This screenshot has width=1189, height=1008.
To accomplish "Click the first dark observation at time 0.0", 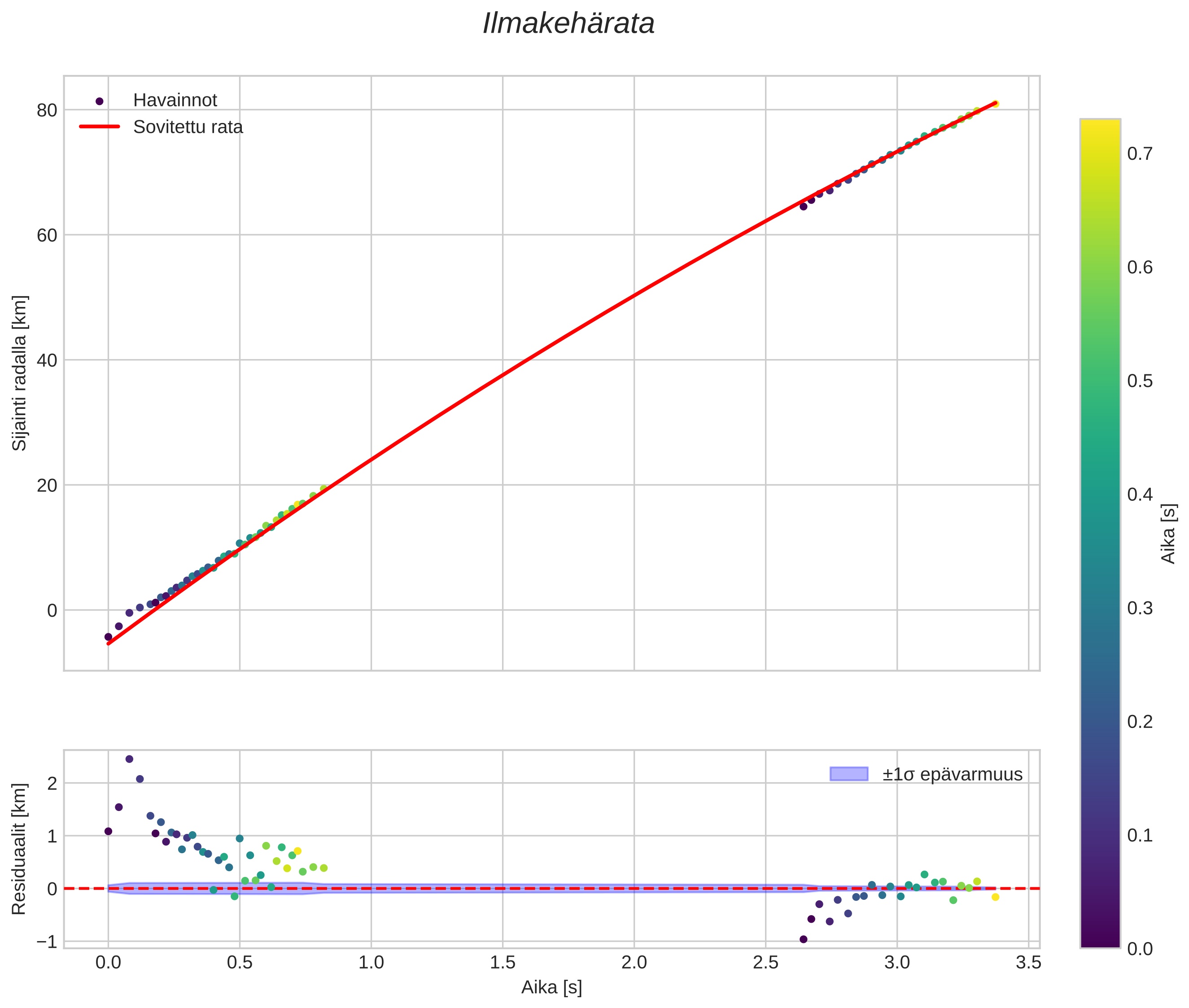I will point(108,636).
